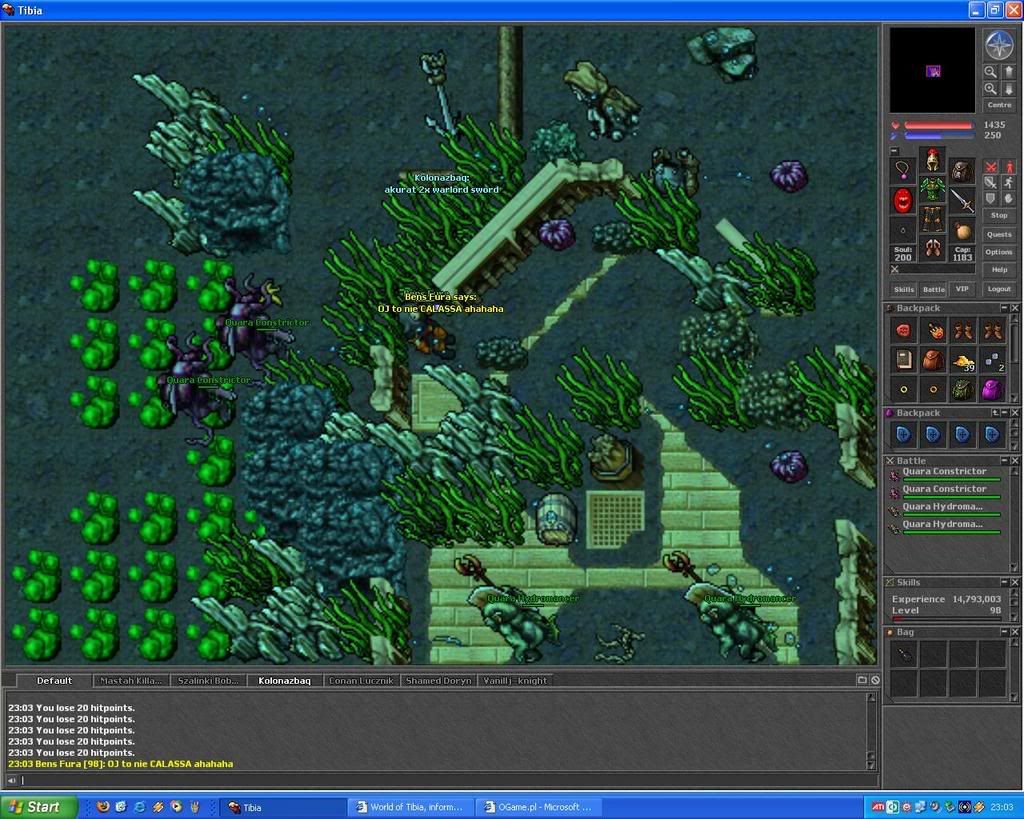Screen dimensions: 1024x819
Task: Select the leg armor slot
Action: point(933,219)
